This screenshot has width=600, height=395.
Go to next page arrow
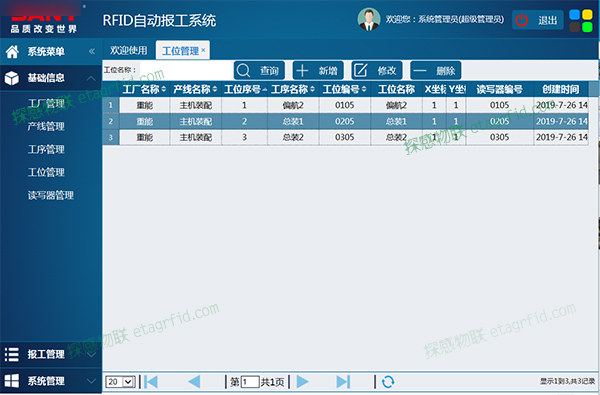pyautogui.click(x=302, y=382)
